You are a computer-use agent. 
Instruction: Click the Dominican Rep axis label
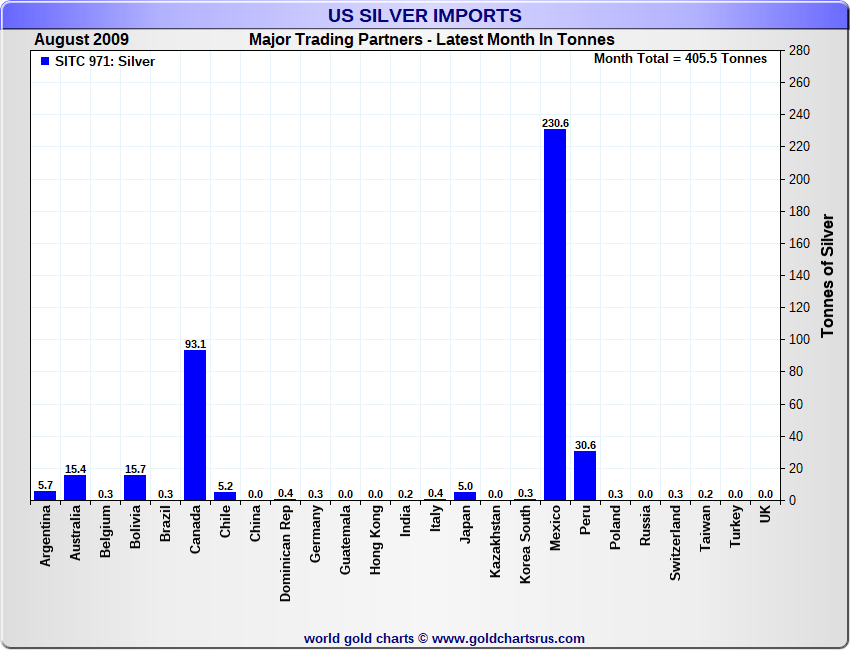point(285,552)
